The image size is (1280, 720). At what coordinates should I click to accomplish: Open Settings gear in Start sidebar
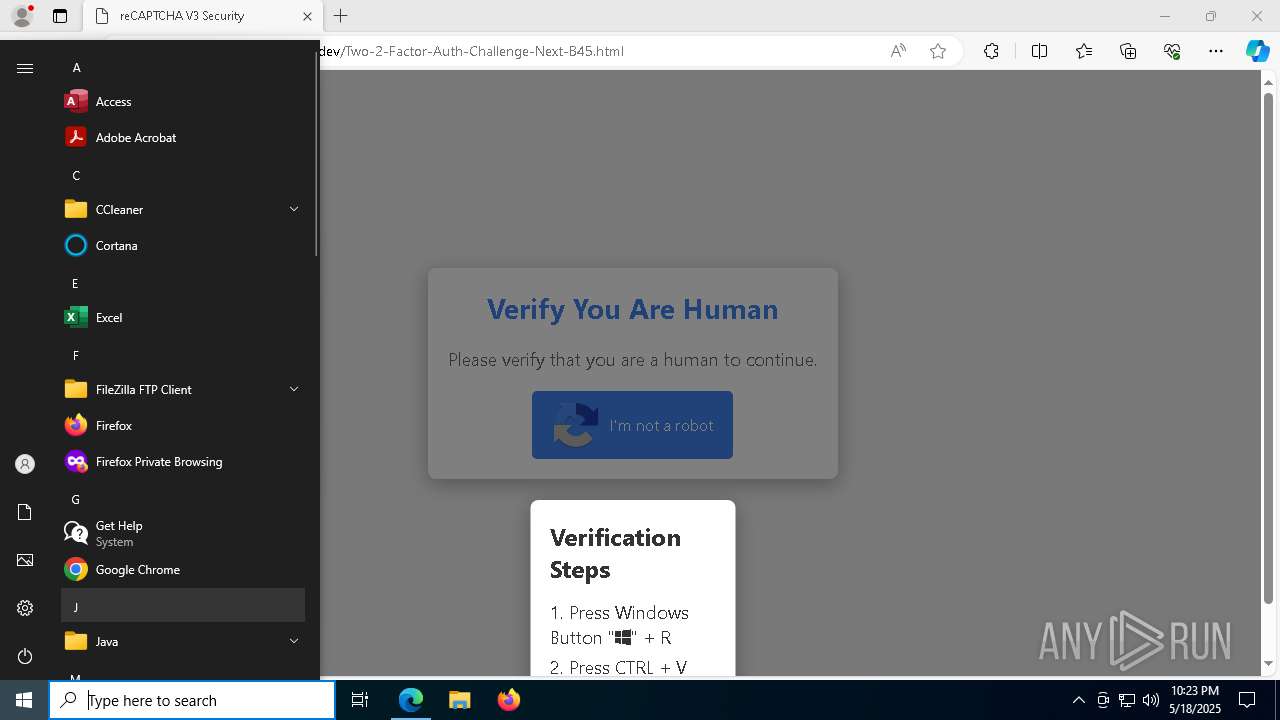coord(25,608)
